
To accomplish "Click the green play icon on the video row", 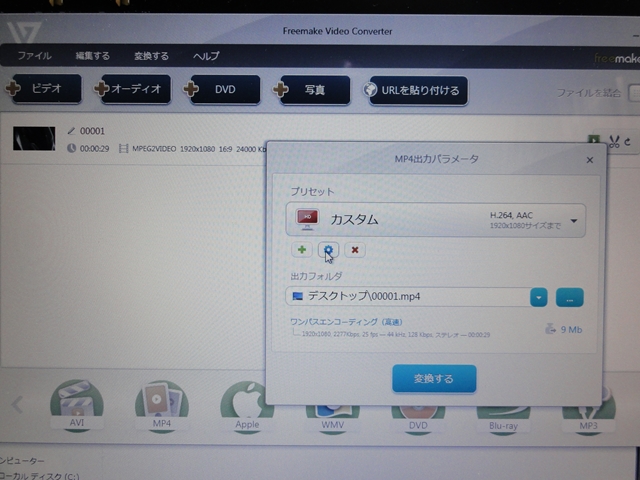I will coord(594,139).
